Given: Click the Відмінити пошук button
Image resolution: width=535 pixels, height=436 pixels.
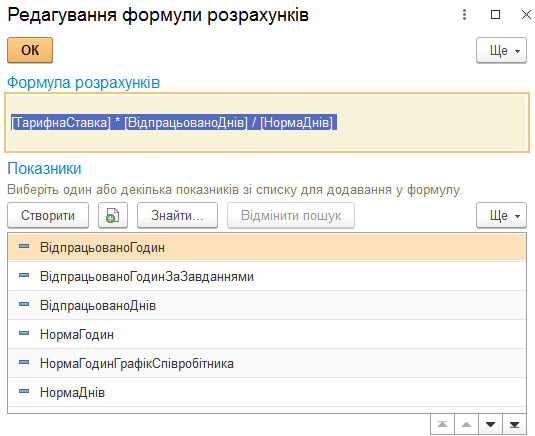Looking at the screenshot, I should (x=291, y=215).
